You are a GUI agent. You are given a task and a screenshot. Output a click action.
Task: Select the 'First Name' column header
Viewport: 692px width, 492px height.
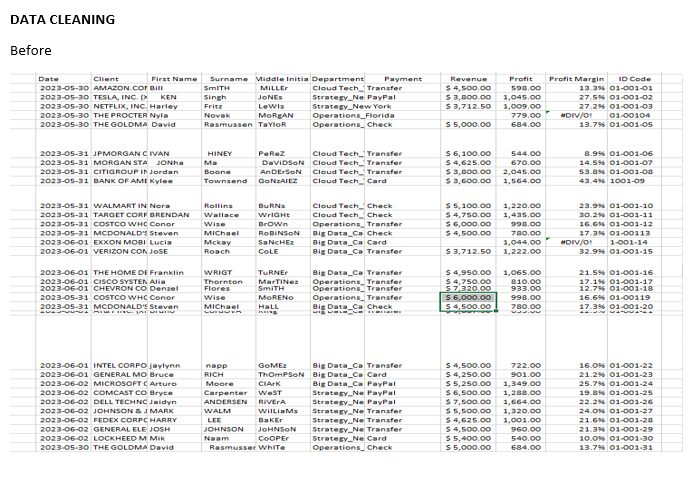click(x=174, y=79)
